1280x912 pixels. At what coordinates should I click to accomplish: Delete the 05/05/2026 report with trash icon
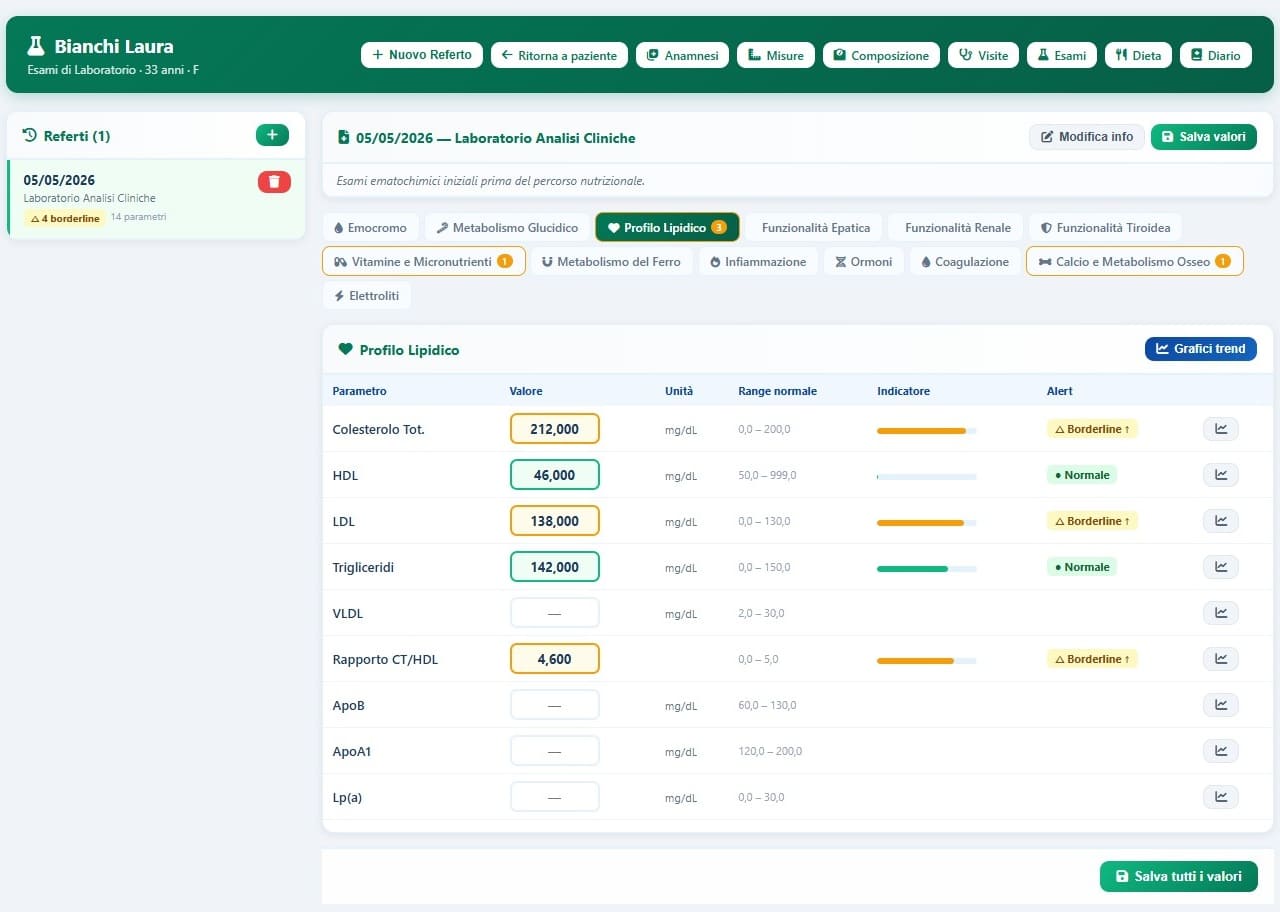click(274, 181)
